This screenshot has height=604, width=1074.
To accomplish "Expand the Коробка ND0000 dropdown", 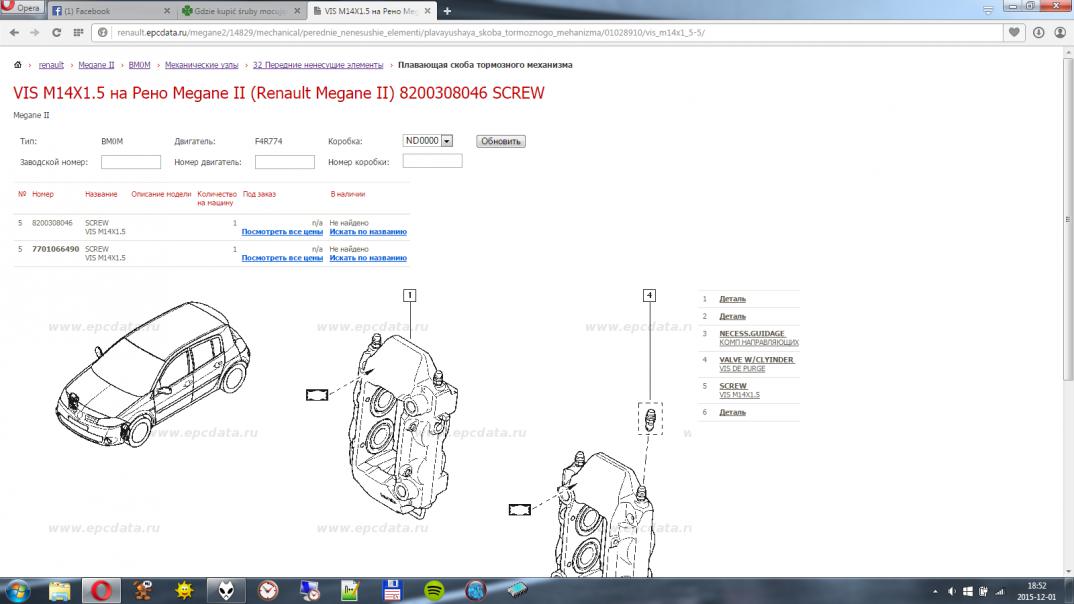I will coord(447,141).
